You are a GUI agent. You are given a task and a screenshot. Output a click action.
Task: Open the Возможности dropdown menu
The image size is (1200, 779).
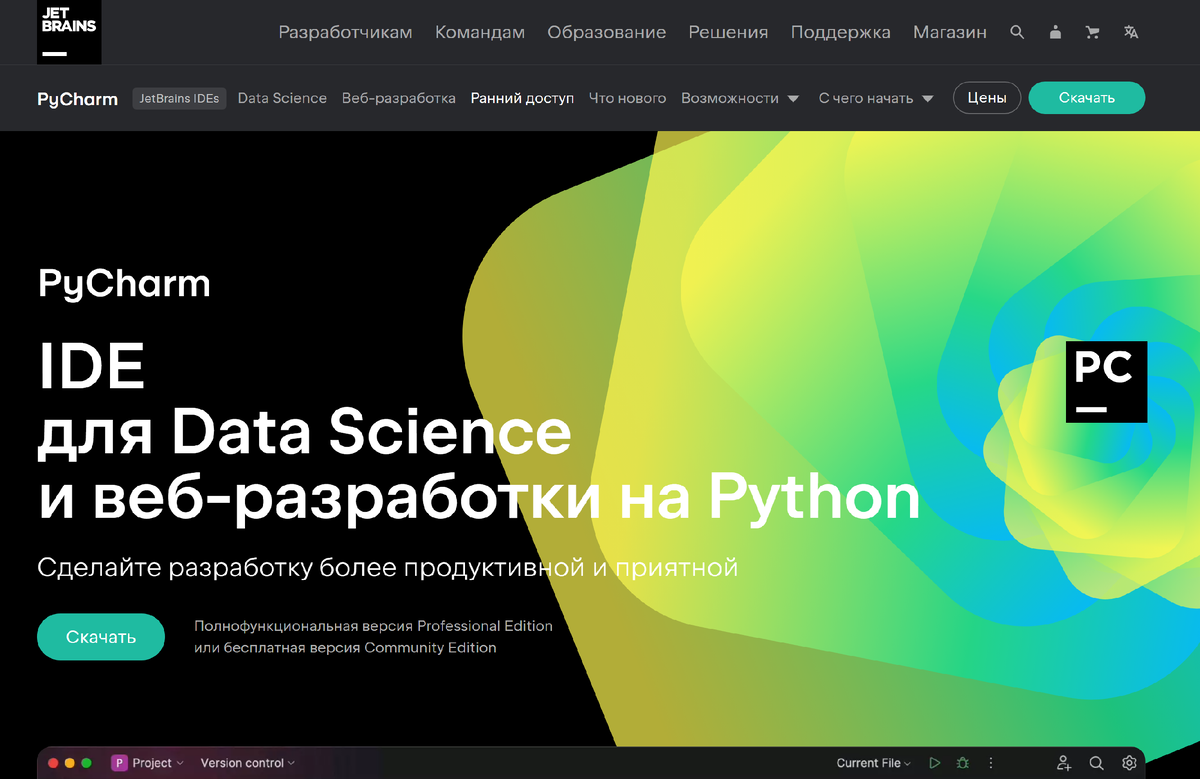(x=740, y=98)
